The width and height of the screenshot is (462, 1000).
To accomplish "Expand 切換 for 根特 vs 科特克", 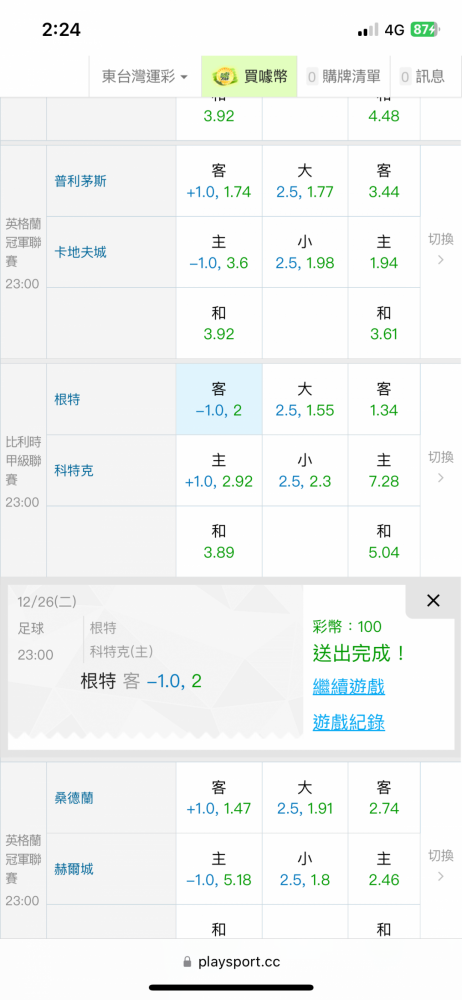I will pos(440,467).
